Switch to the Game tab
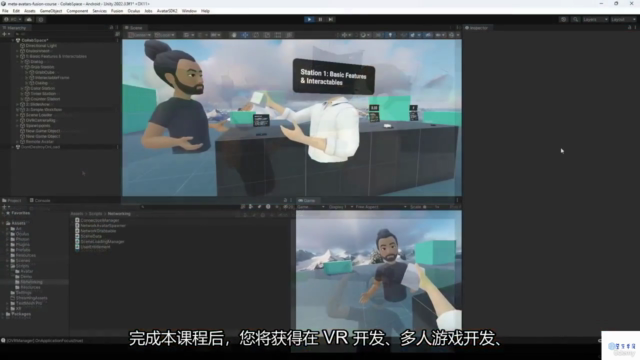640x360 pixels. (x=307, y=200)
